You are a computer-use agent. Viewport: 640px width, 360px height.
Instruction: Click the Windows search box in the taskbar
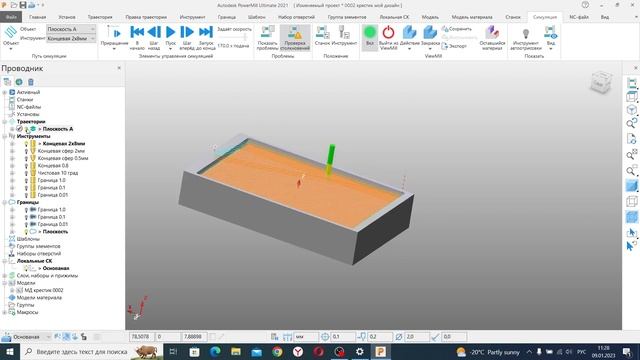pos(91,351)
